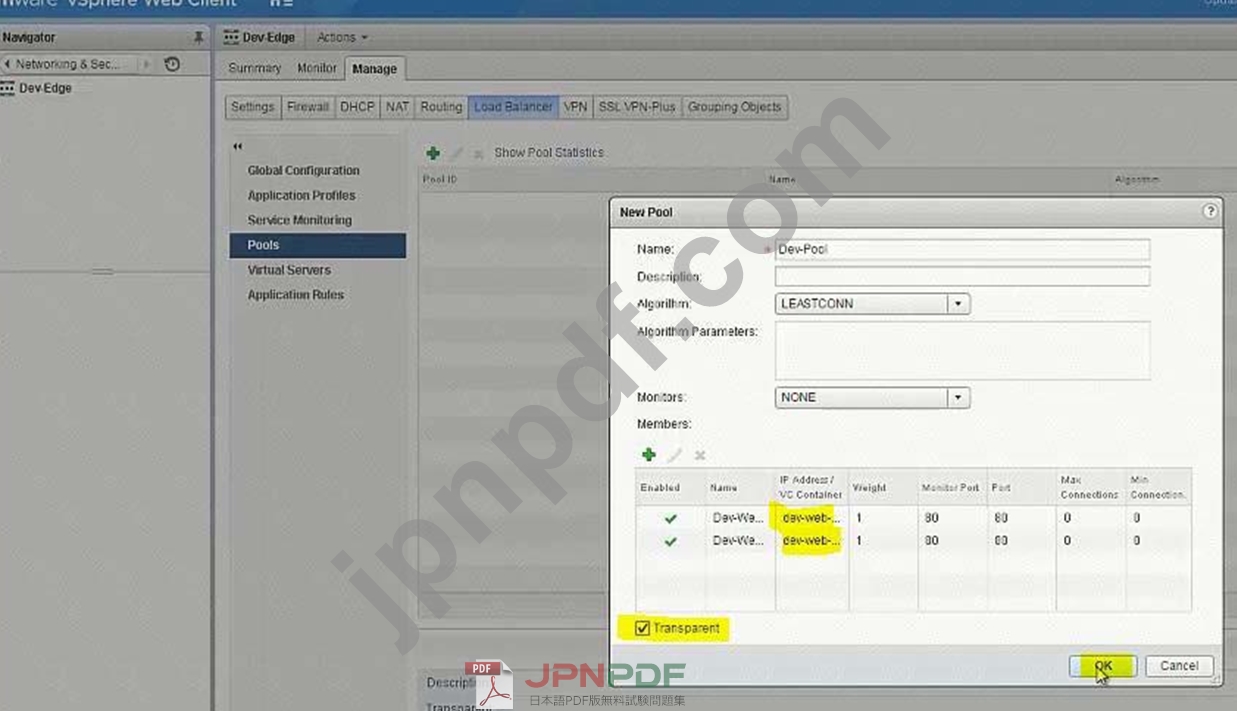This screenshot has width=1237, height=711.
Task: Collapse the Load Balancer side menu
Action: pos(238,146)
